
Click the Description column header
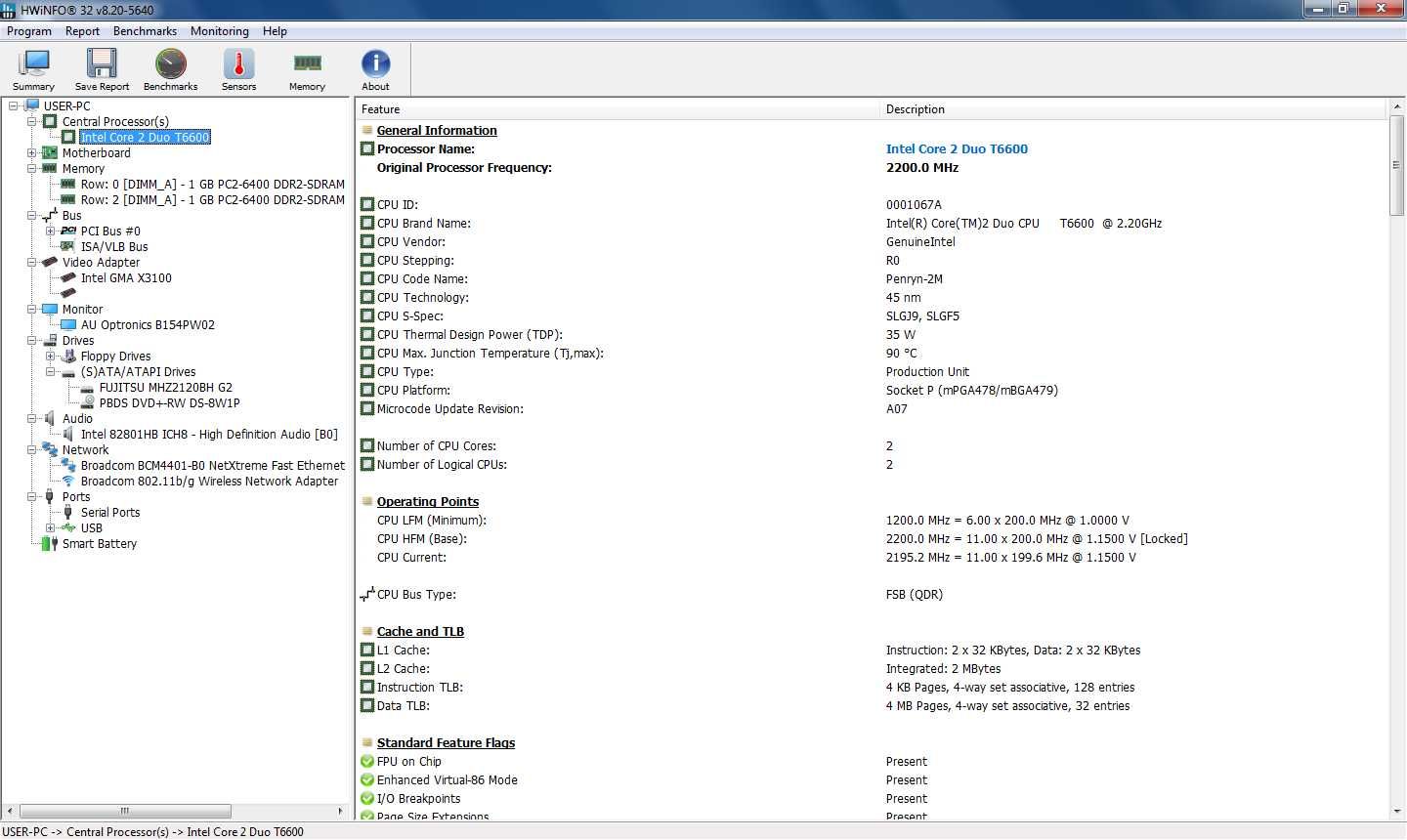(1133, 109)
